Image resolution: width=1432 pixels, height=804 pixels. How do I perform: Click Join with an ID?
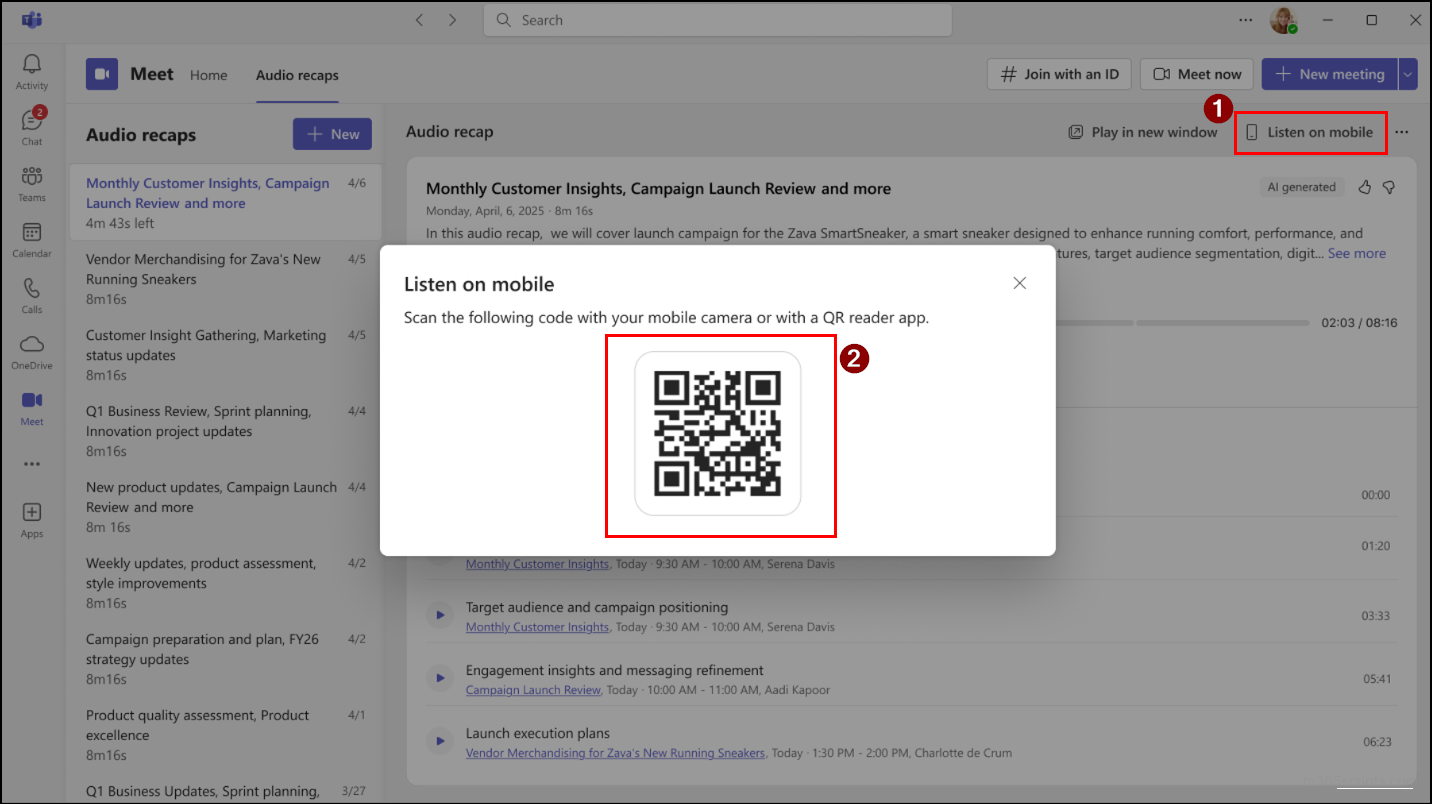click(x=1058, y=73)
